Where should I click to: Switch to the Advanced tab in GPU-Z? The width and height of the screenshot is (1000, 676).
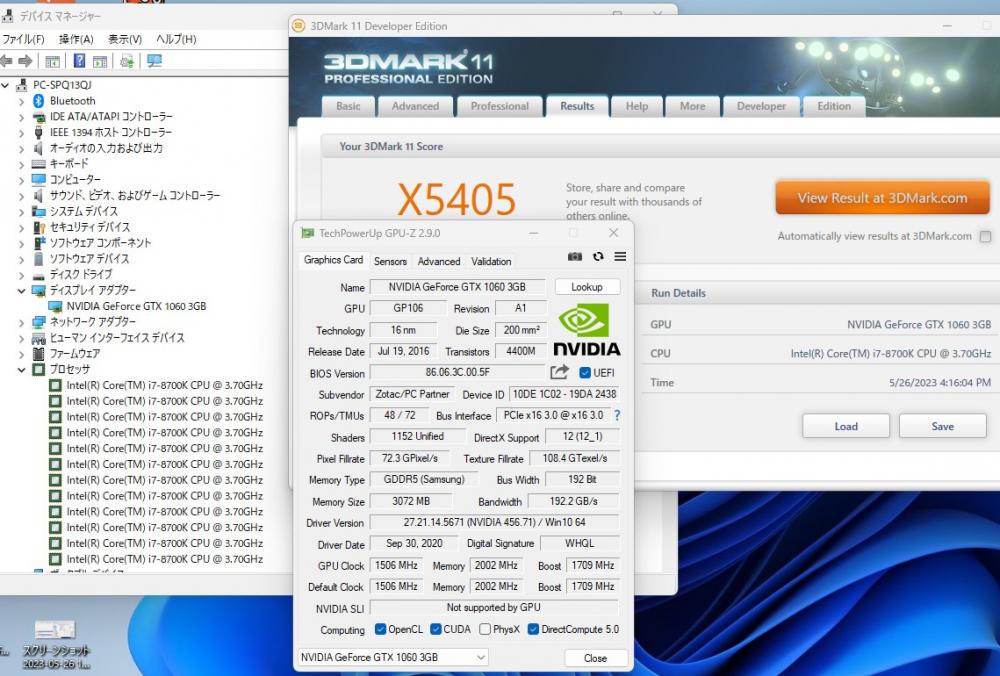[x=439, y=261]
